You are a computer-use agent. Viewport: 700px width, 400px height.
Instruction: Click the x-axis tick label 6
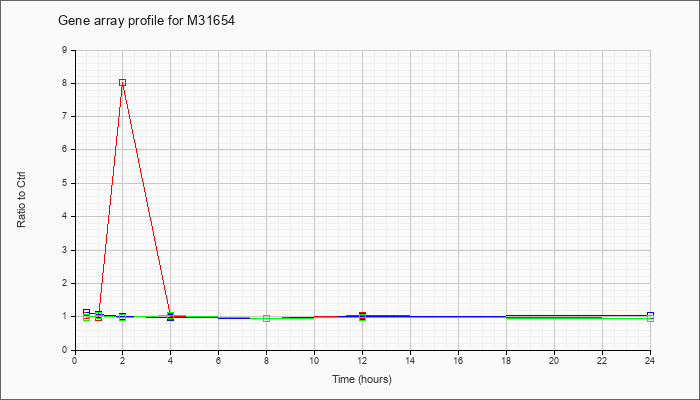218,360
